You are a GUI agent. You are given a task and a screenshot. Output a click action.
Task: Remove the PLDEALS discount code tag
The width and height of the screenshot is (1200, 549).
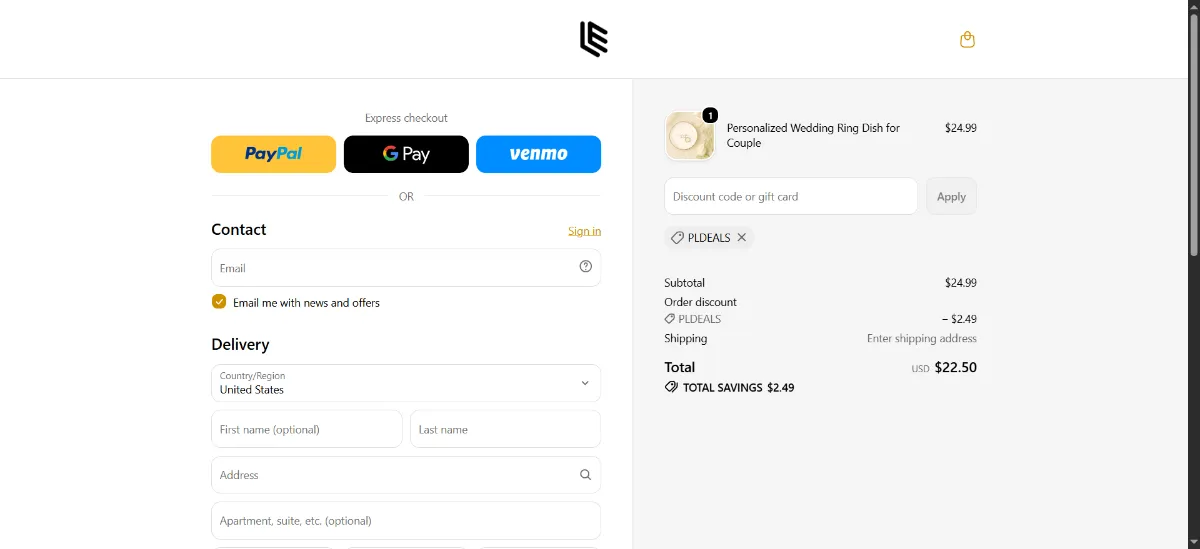pos(742,238)
